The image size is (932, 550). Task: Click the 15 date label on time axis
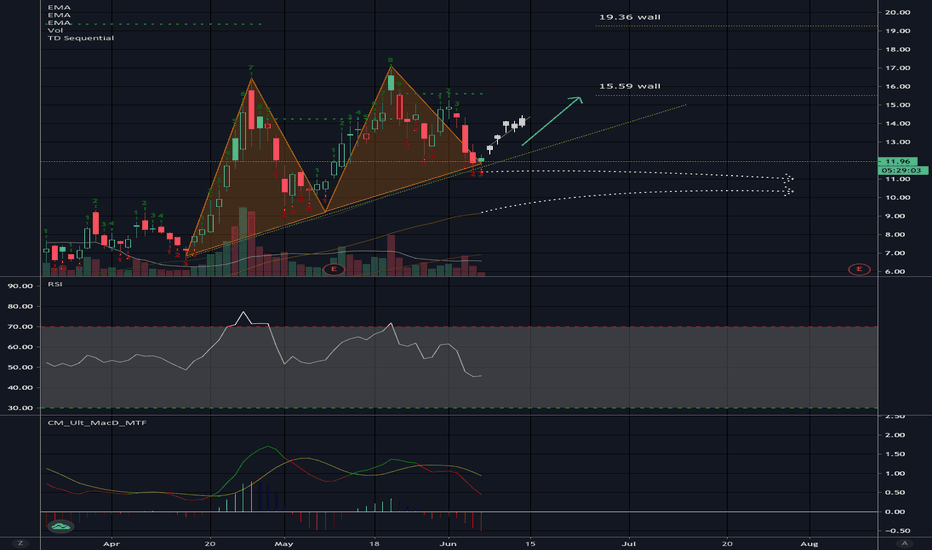[x=530, y=543]
